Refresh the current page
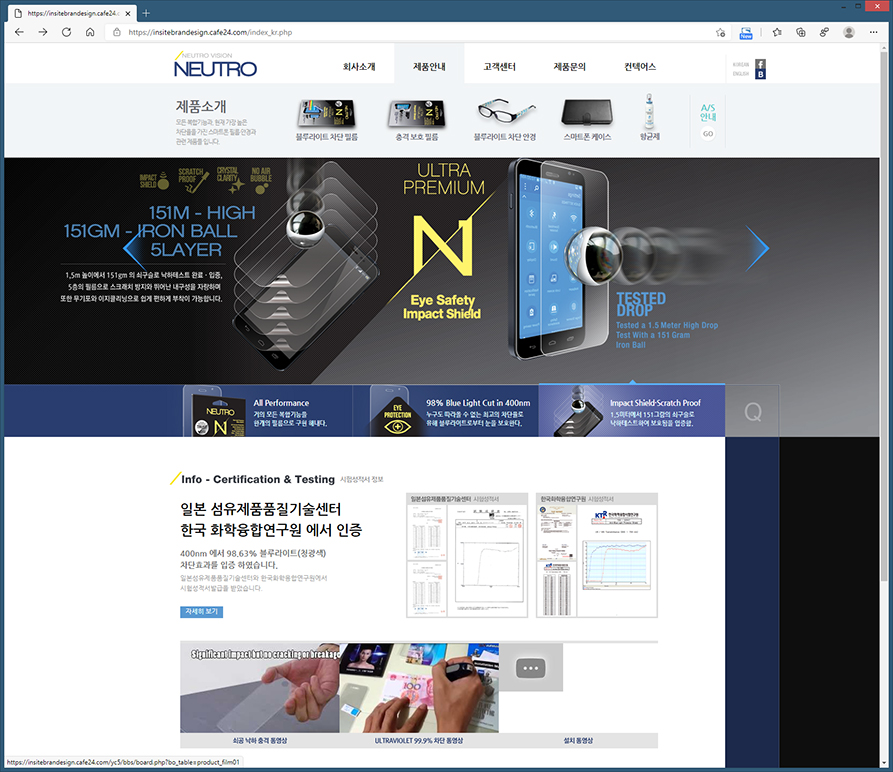 (x=67, y=32)
